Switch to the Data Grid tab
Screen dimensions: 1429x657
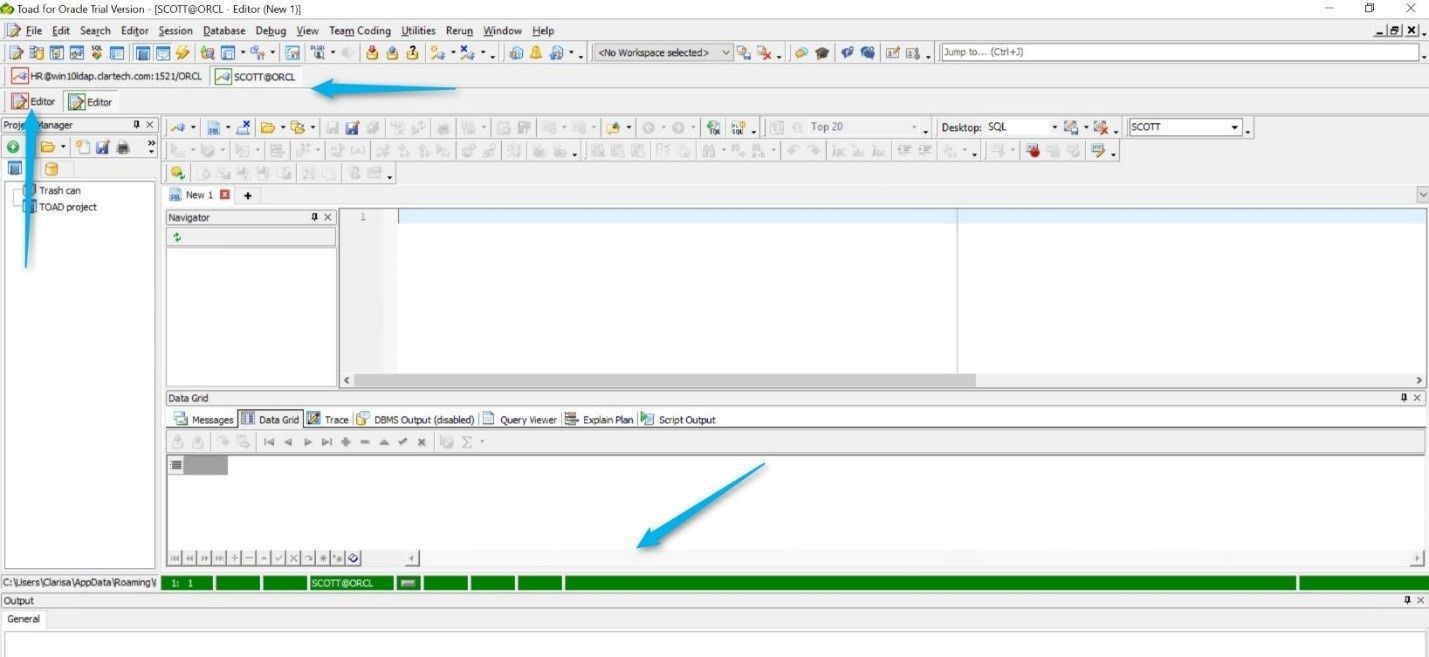tap(270, 420)
